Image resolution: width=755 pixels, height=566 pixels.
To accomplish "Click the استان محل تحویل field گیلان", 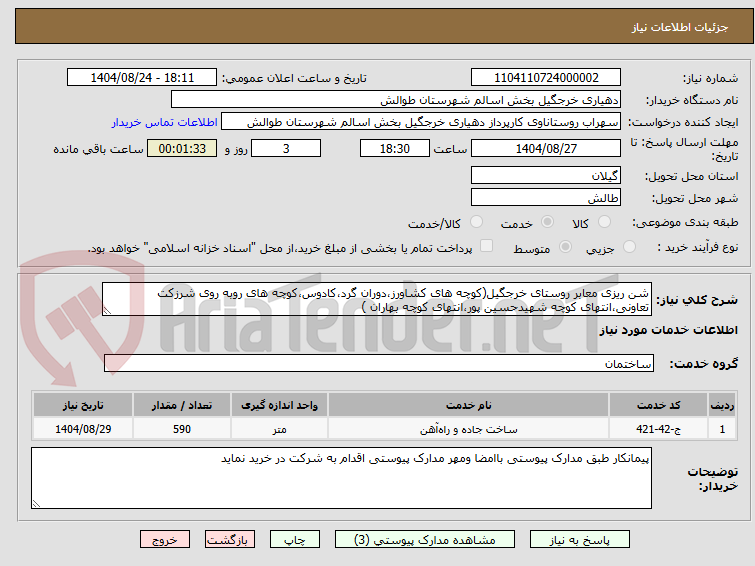I will pyautogui.click(x=546, y=175).
